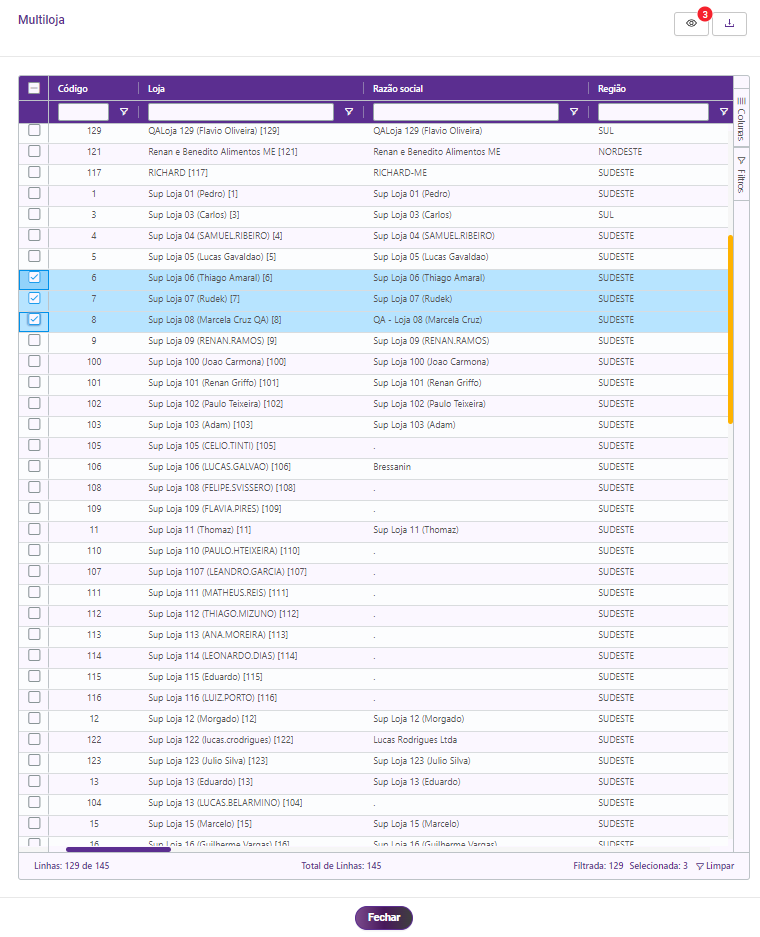Select "Sup Loja 101 (Renan Griffo) [101]"
The height and width of the screenshot is (937, 760).
coord(213,382)
